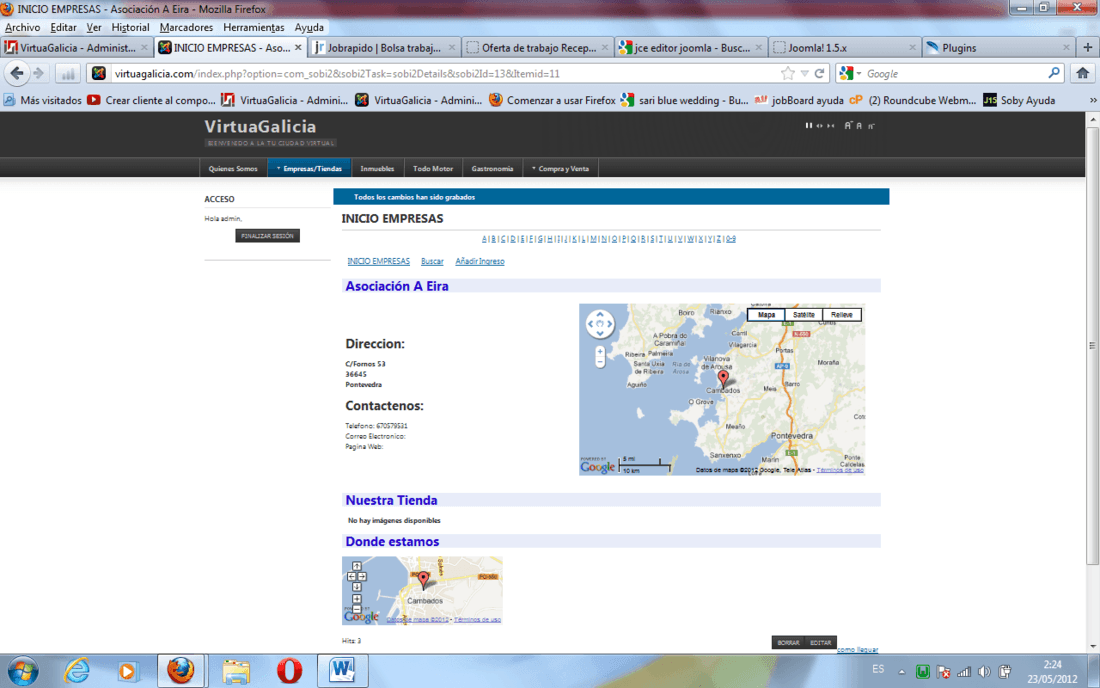Zoom in on the large map
The height and width of the screenshot is (688, 1100).
point(600,351)
